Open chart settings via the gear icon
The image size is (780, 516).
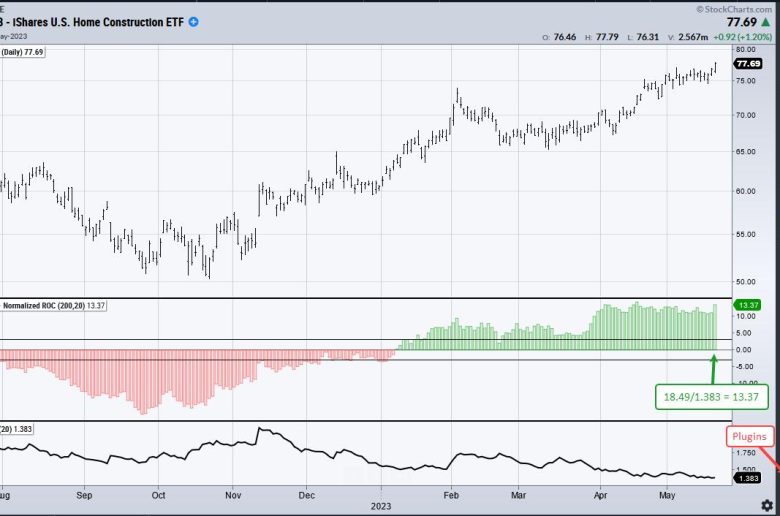point(767,506)
